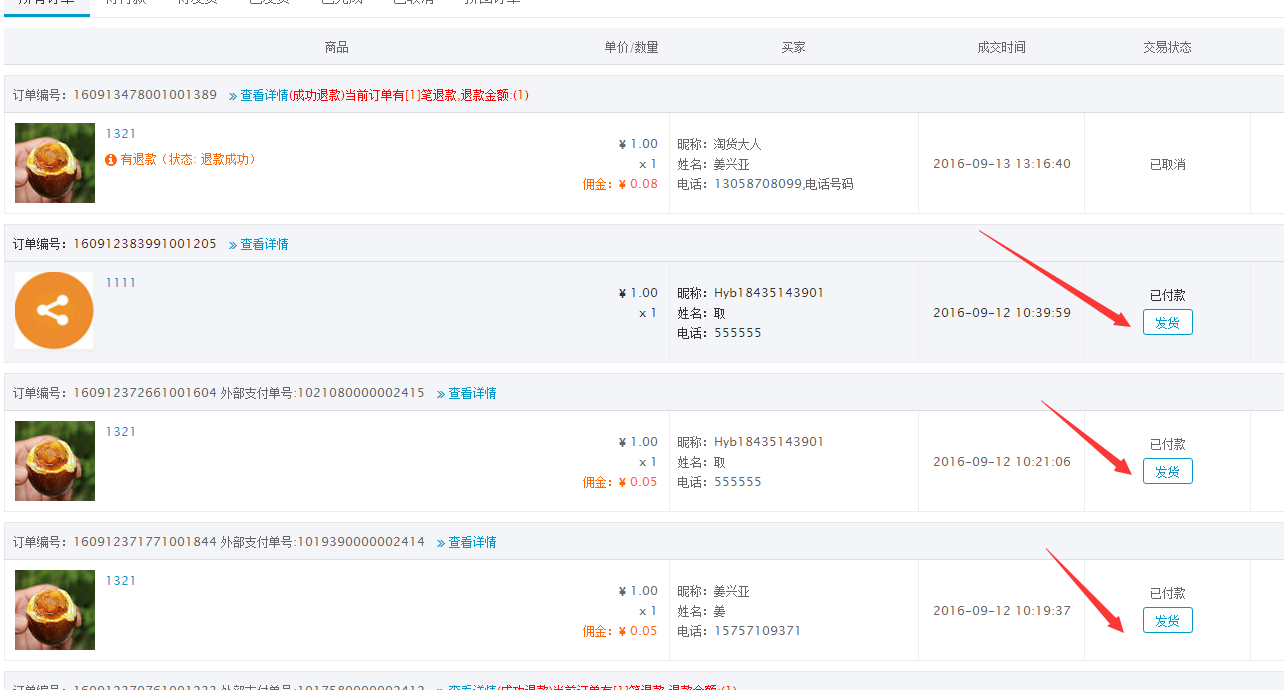Click buyer name 姓名: 姜兴亚
The height and width of the screenshot is (690, 1284).
713,164
